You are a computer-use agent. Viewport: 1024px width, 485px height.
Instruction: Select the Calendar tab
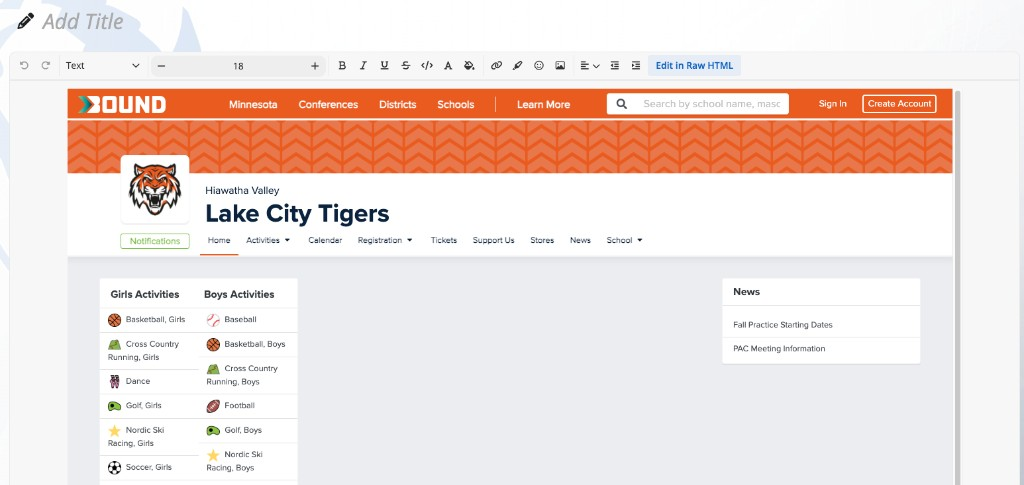[x=325, y=240]
